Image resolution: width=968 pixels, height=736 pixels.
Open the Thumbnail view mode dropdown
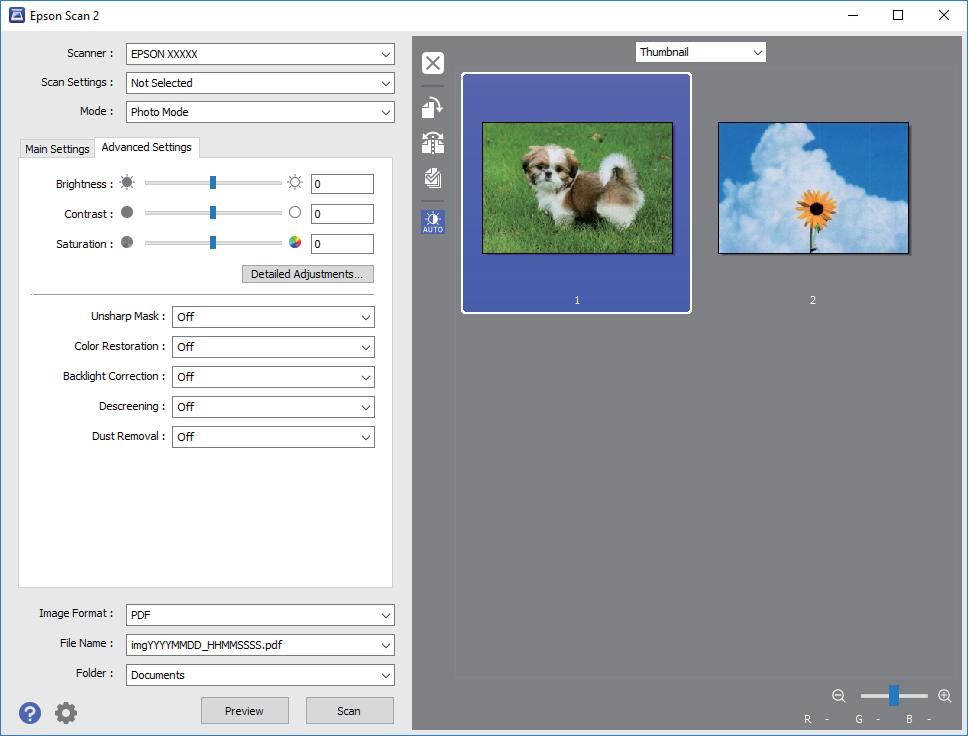[x=701, y=52]
